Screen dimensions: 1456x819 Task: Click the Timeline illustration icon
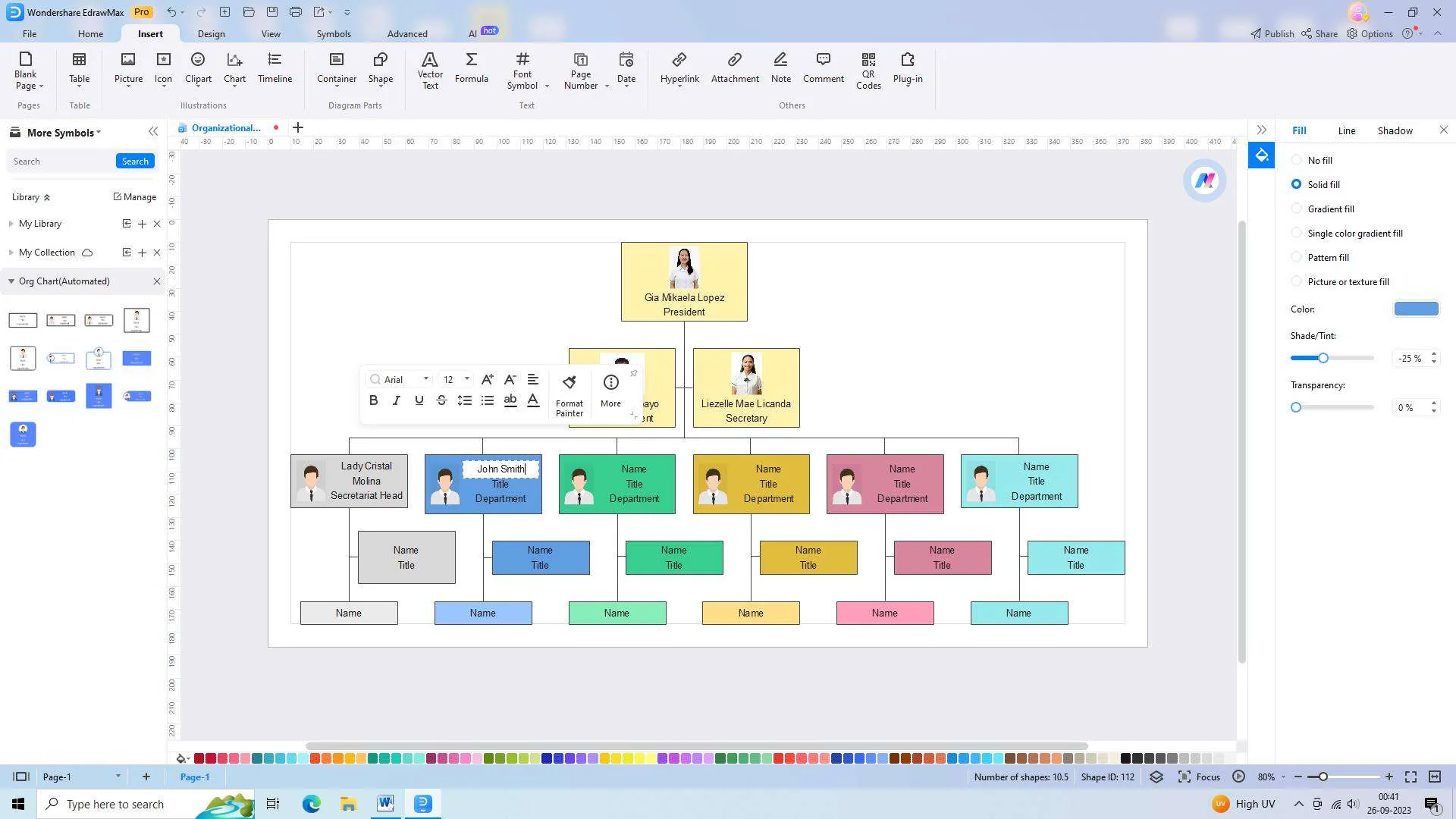coord(275,68)
